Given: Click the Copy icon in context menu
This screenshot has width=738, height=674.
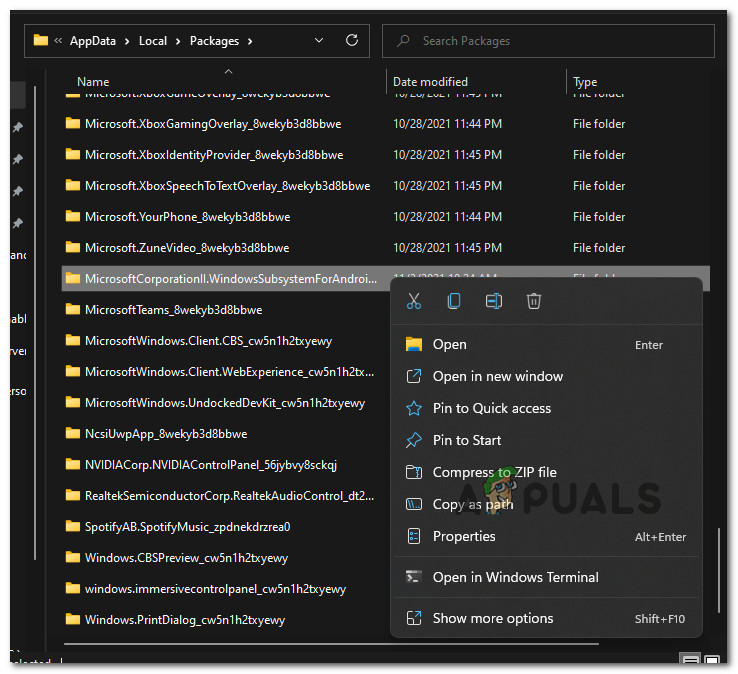Looking at the screenshot, I should pyautogui.click(x=454, y=301).
